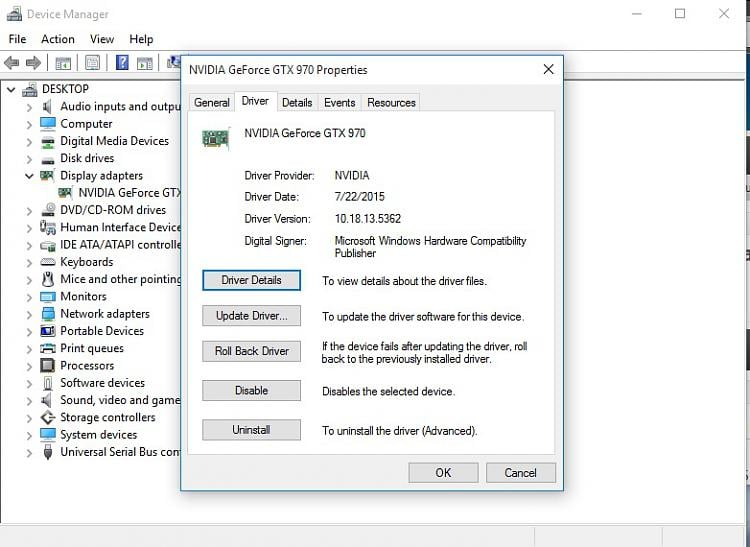The height and width of the screenshot is (547, 750).
Task: Click the Mice and other pointing devices icon
Action: [47, 279]
